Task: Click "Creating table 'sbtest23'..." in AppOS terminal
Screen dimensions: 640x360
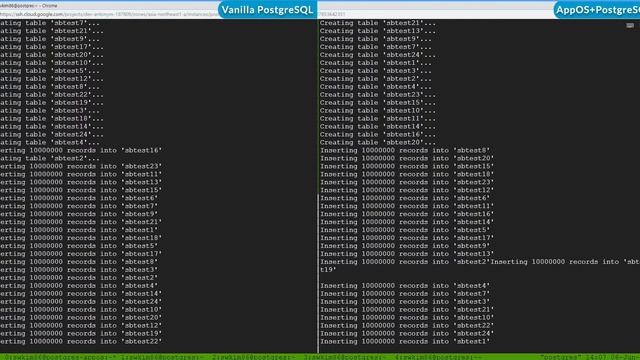Action: (378, 95)
